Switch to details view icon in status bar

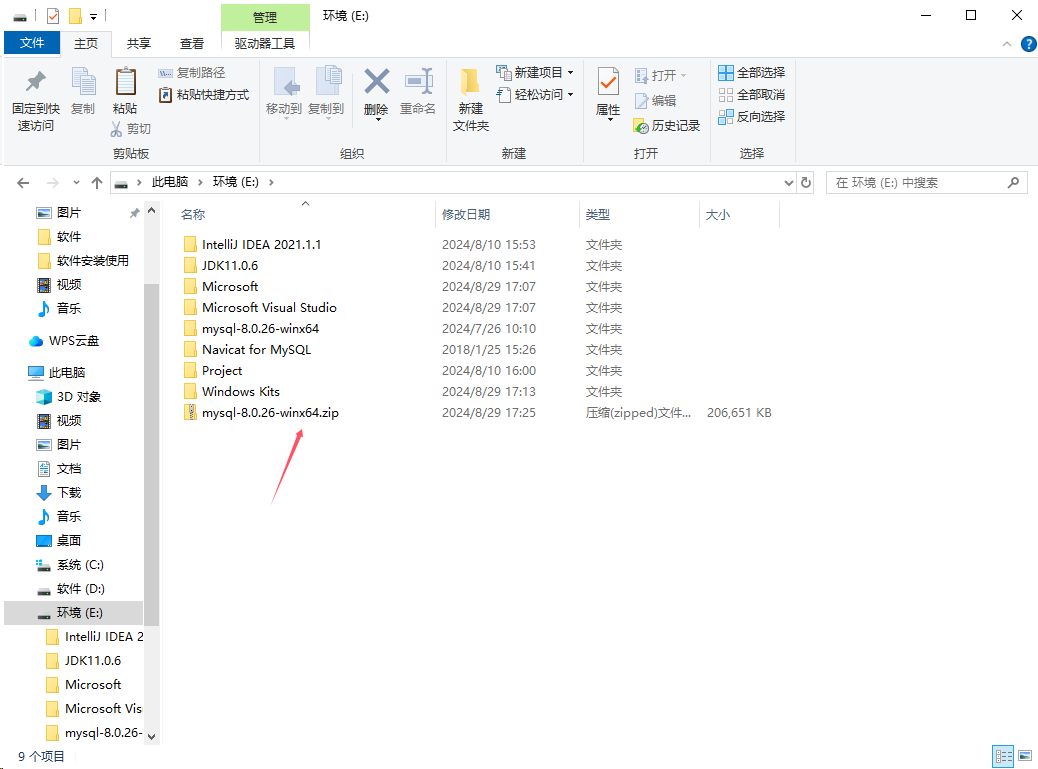point(1004,756)
